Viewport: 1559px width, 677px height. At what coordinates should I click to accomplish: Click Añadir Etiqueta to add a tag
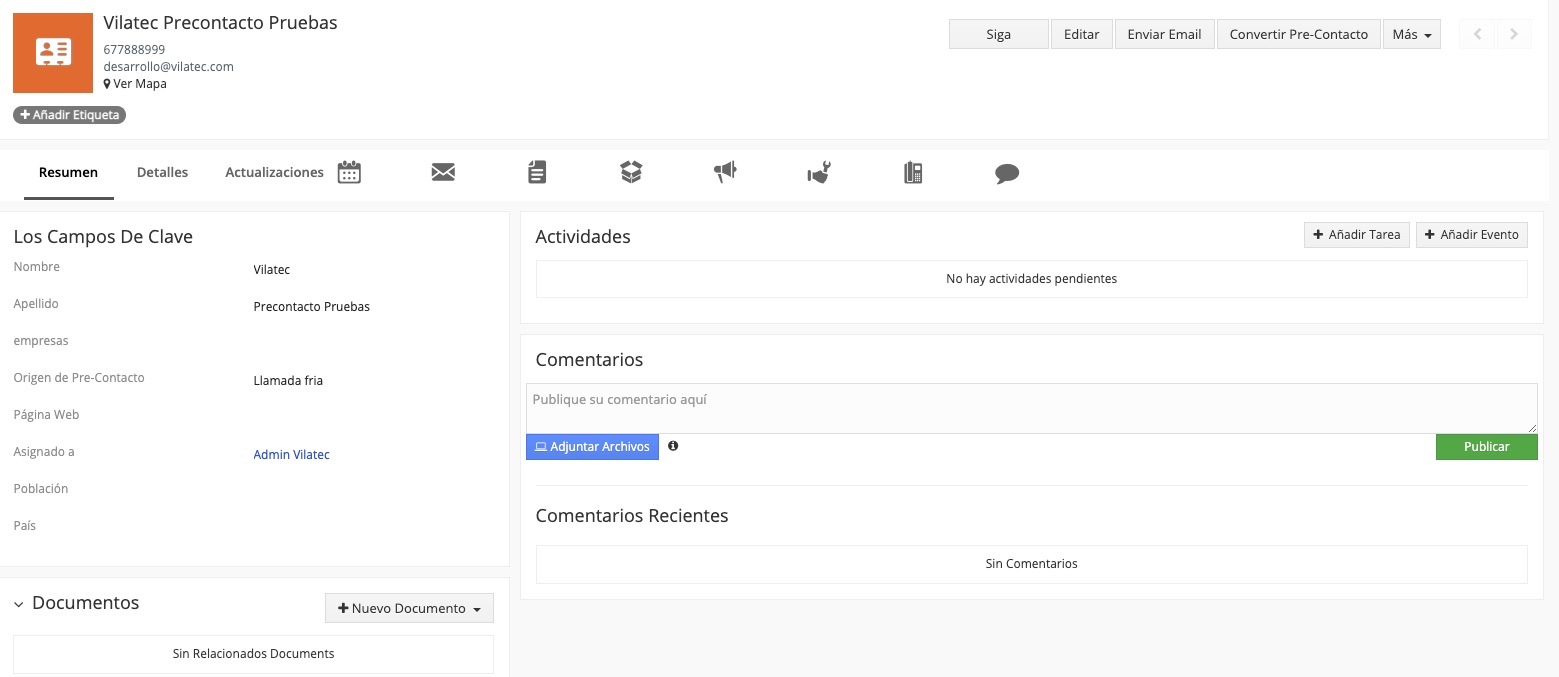click(70, 115)
